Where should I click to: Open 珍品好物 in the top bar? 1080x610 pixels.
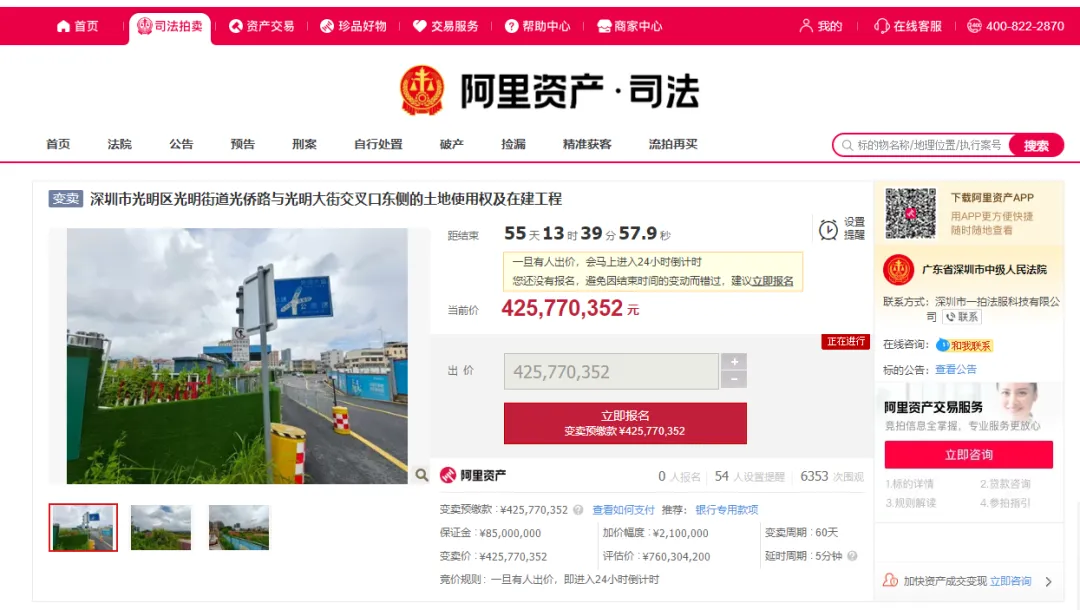(353, 26)
